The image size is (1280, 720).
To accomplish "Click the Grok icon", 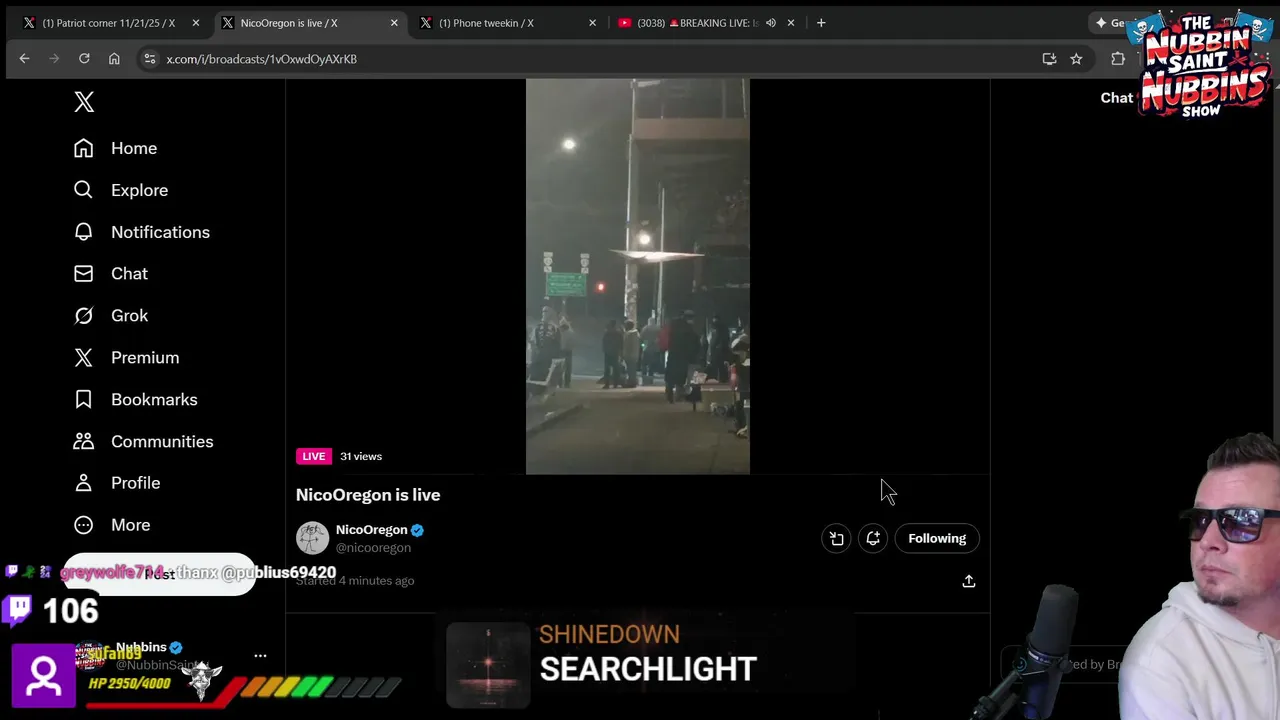I will tap(84, 316).
